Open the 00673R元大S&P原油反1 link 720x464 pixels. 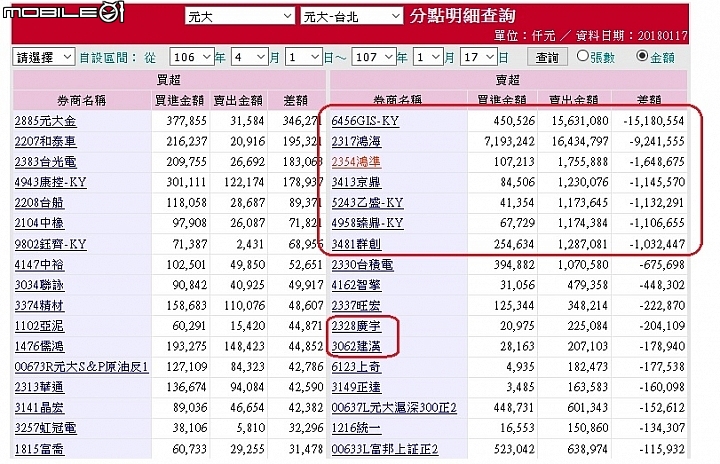tap(82, 367)
